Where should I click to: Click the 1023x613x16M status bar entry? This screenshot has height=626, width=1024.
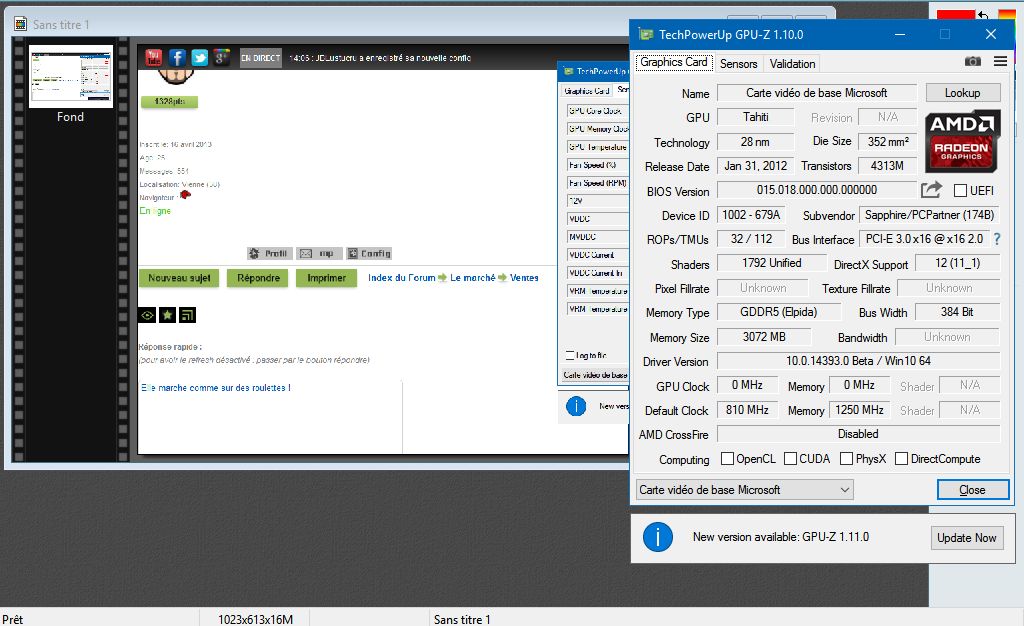point(255,619)
